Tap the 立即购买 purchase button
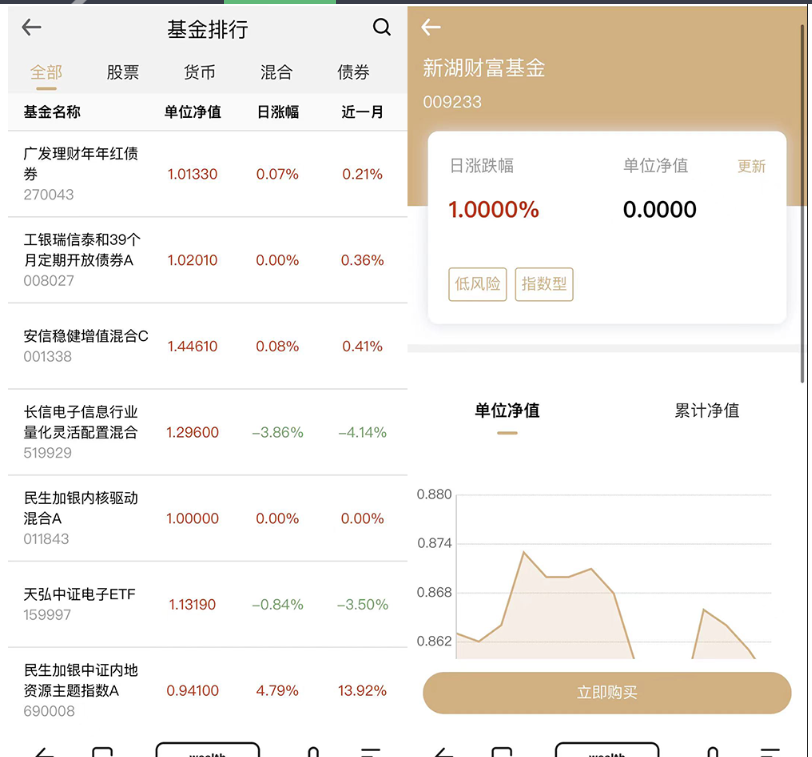 (x=608, y=692)
